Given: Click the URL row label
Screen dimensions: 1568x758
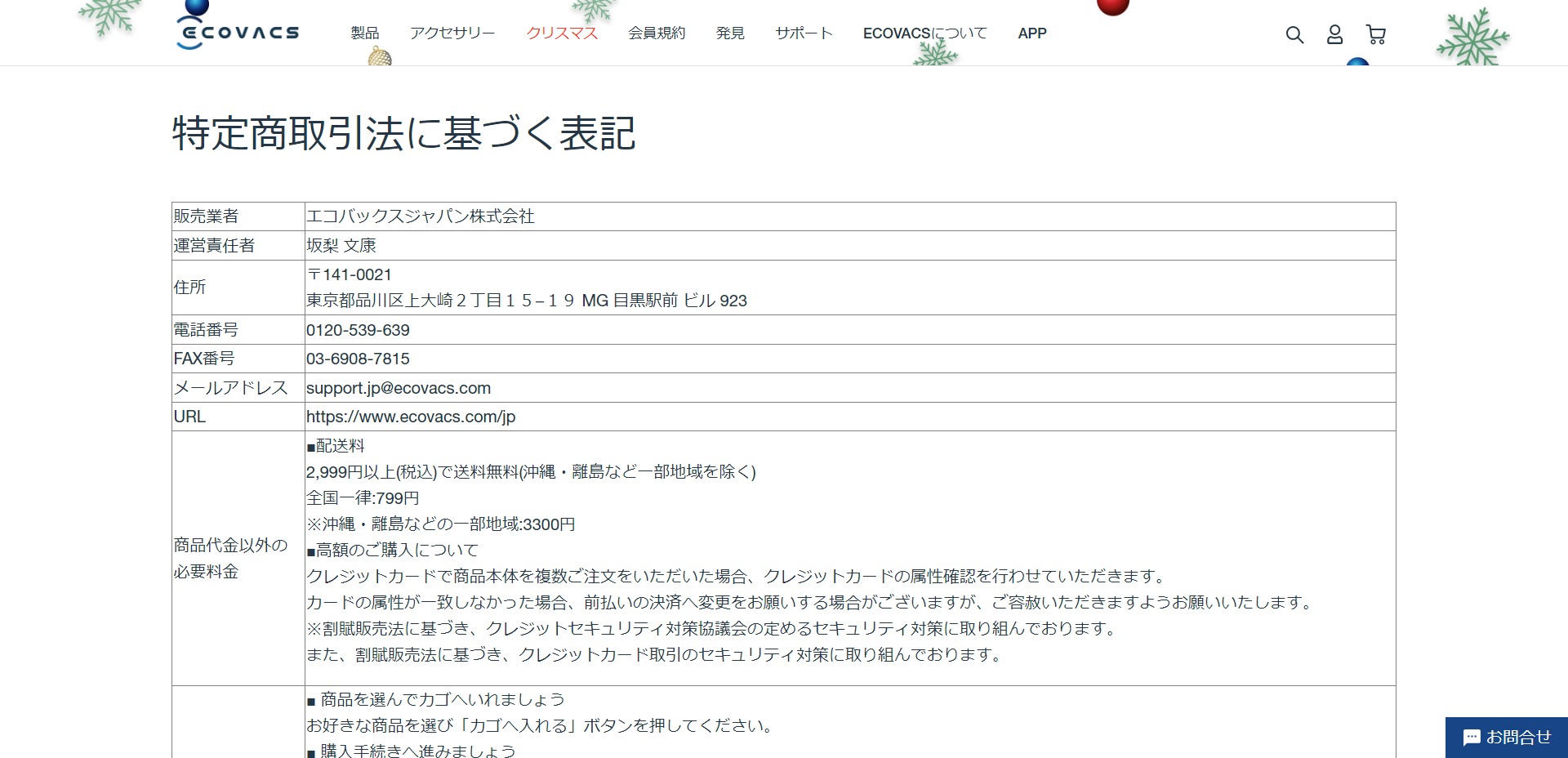Looking at the screenshot, I should 189,417.
